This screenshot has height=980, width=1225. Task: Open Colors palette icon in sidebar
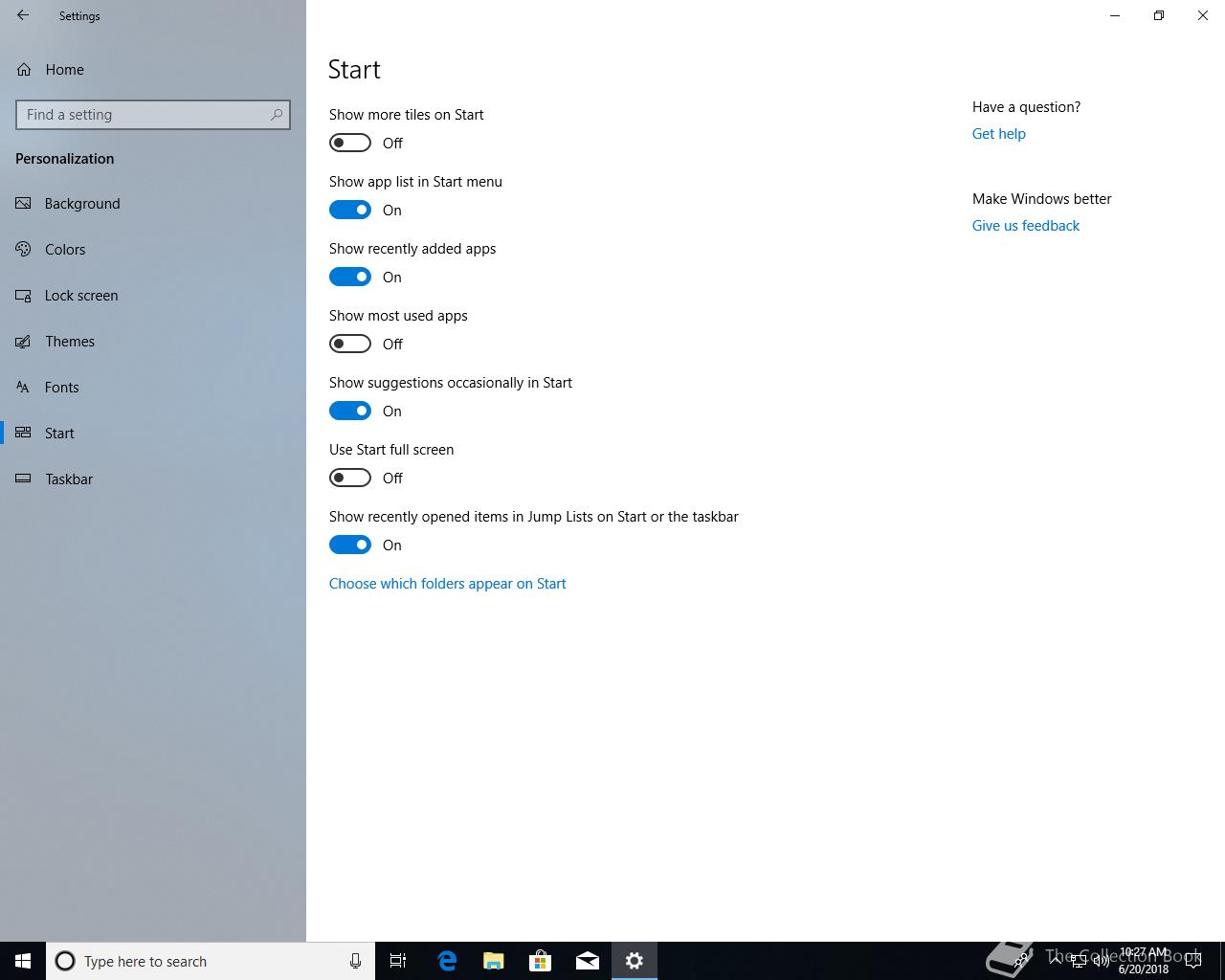(24, 250)
